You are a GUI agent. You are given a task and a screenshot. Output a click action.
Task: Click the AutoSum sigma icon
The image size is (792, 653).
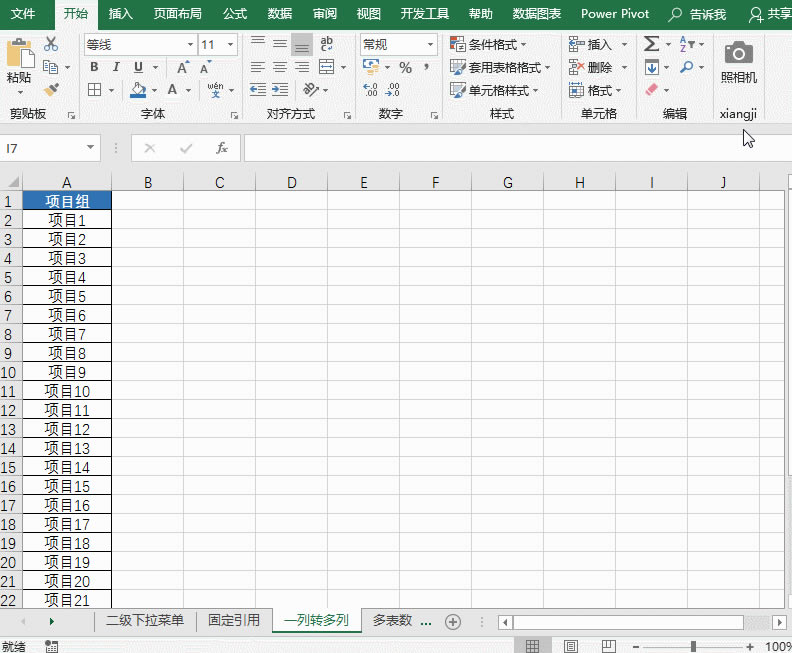(x=651, y=45)
